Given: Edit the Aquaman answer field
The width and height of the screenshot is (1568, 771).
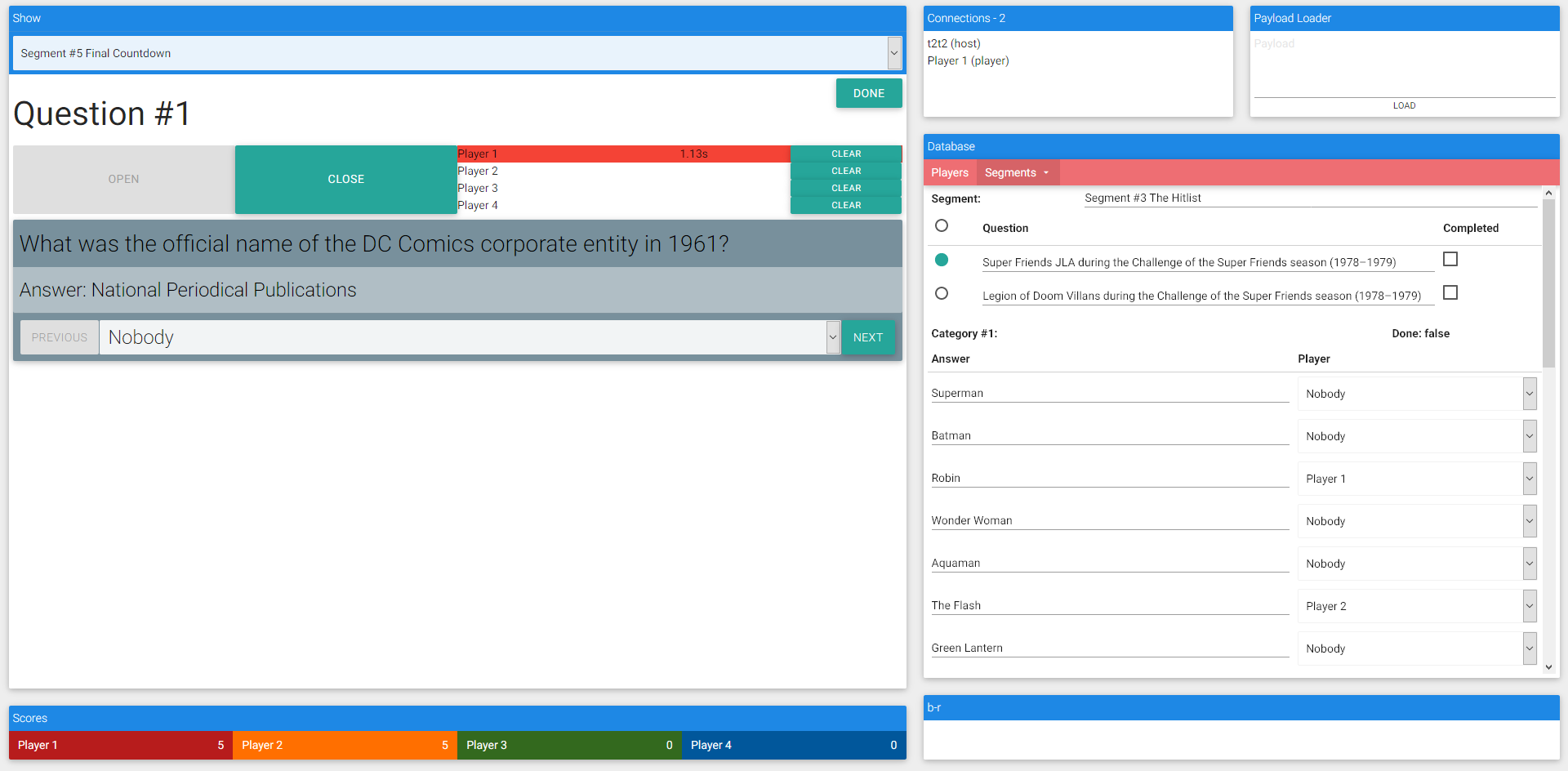Looking at the screenshot, I should pos(1110,563).
